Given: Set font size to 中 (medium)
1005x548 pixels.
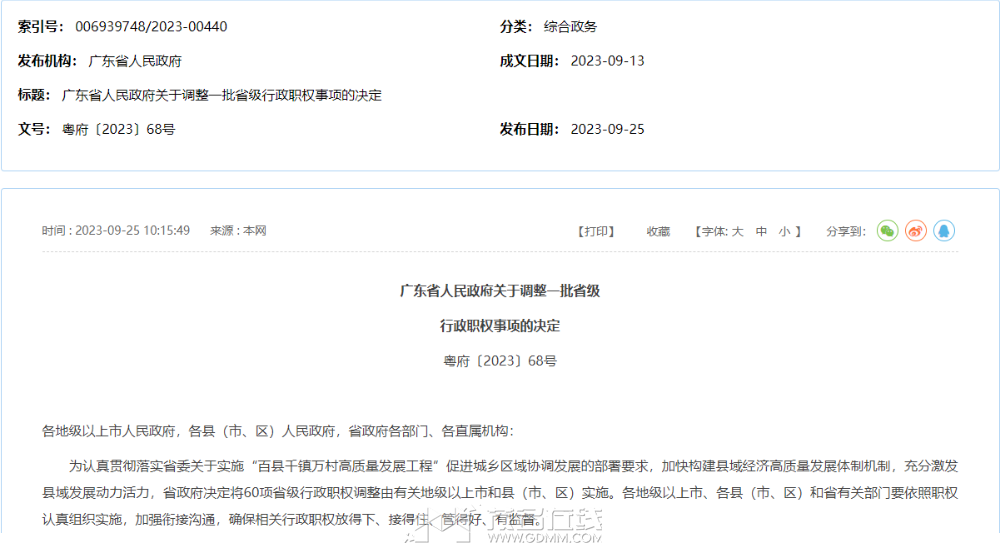Looking at the screenshot, I should click(761, 231).
